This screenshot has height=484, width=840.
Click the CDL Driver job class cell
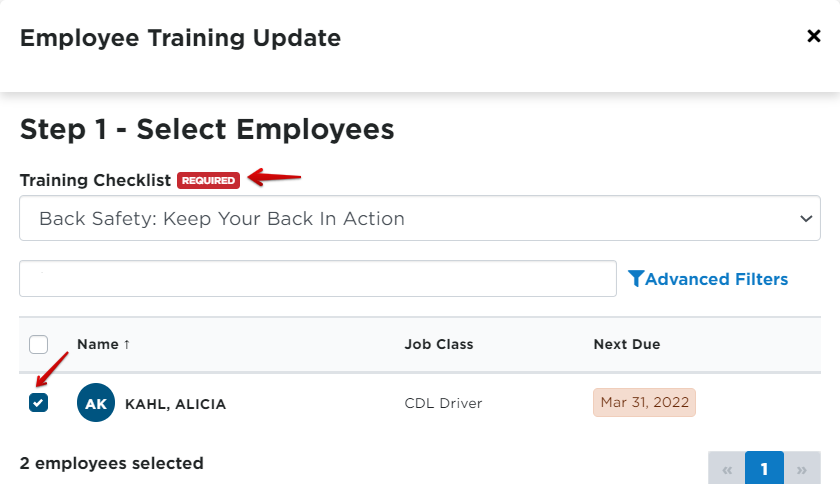click(x=443, y=403)
